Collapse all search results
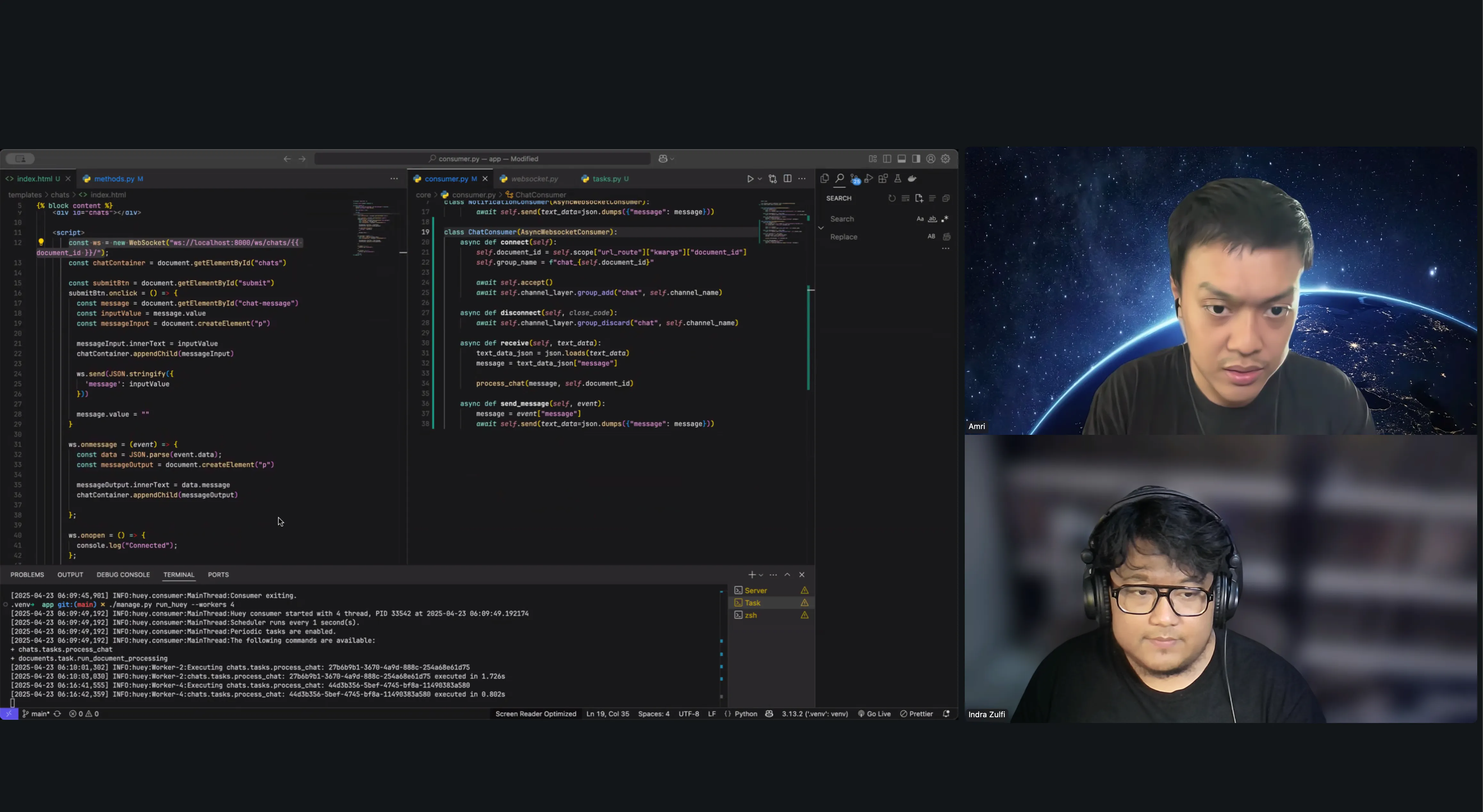Viewport: 1483px width, 812px height. tap(946, 198)
